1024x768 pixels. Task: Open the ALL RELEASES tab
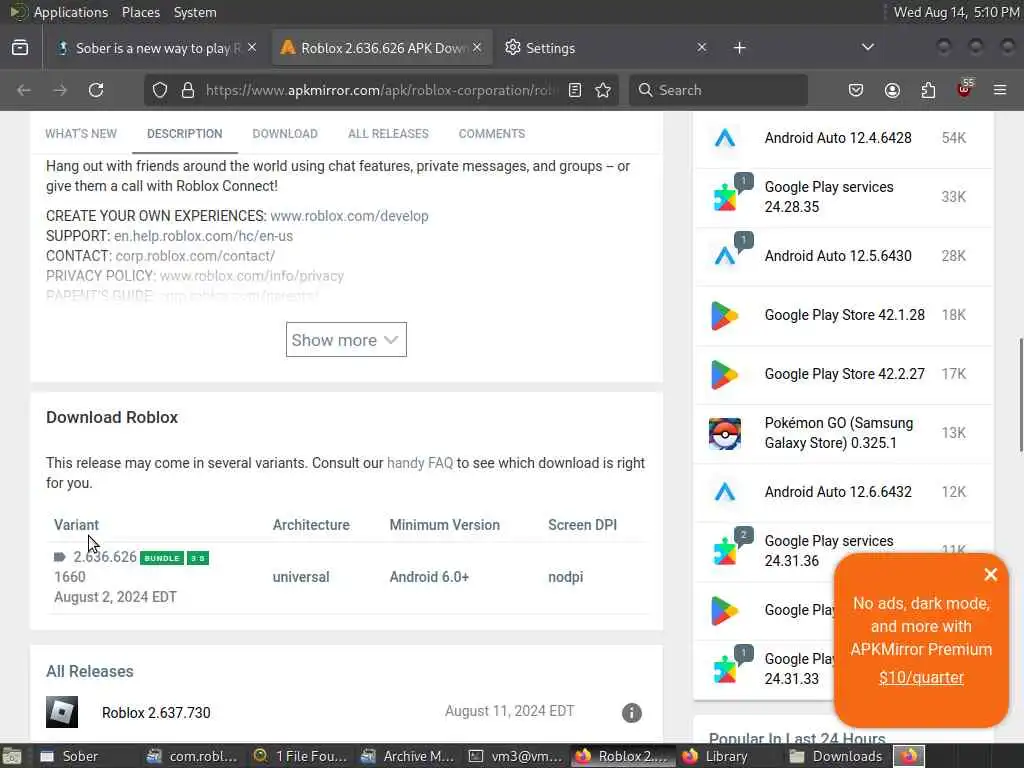pos(388,134)
